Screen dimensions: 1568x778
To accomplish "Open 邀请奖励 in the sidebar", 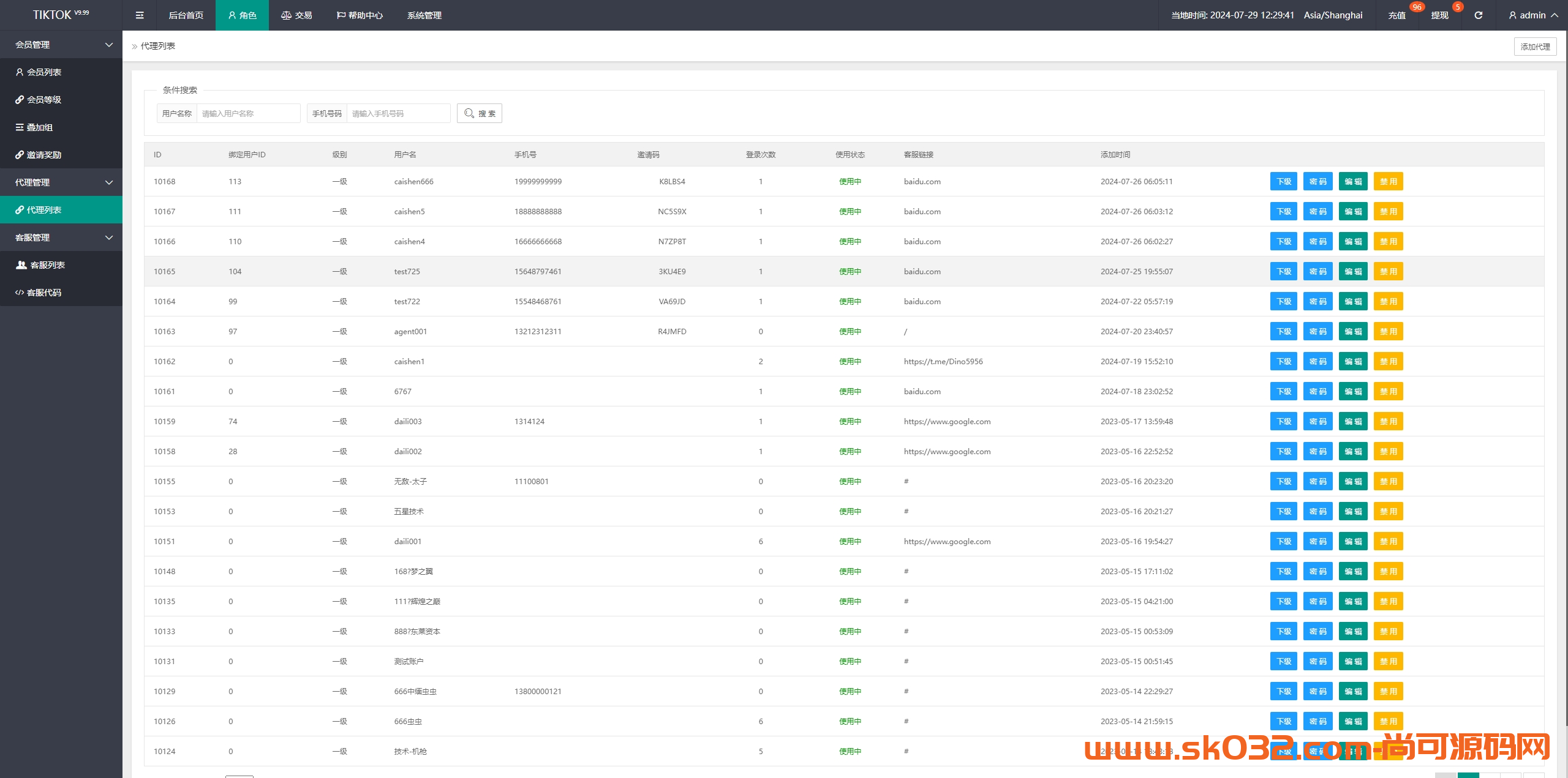I will point(61,155).
